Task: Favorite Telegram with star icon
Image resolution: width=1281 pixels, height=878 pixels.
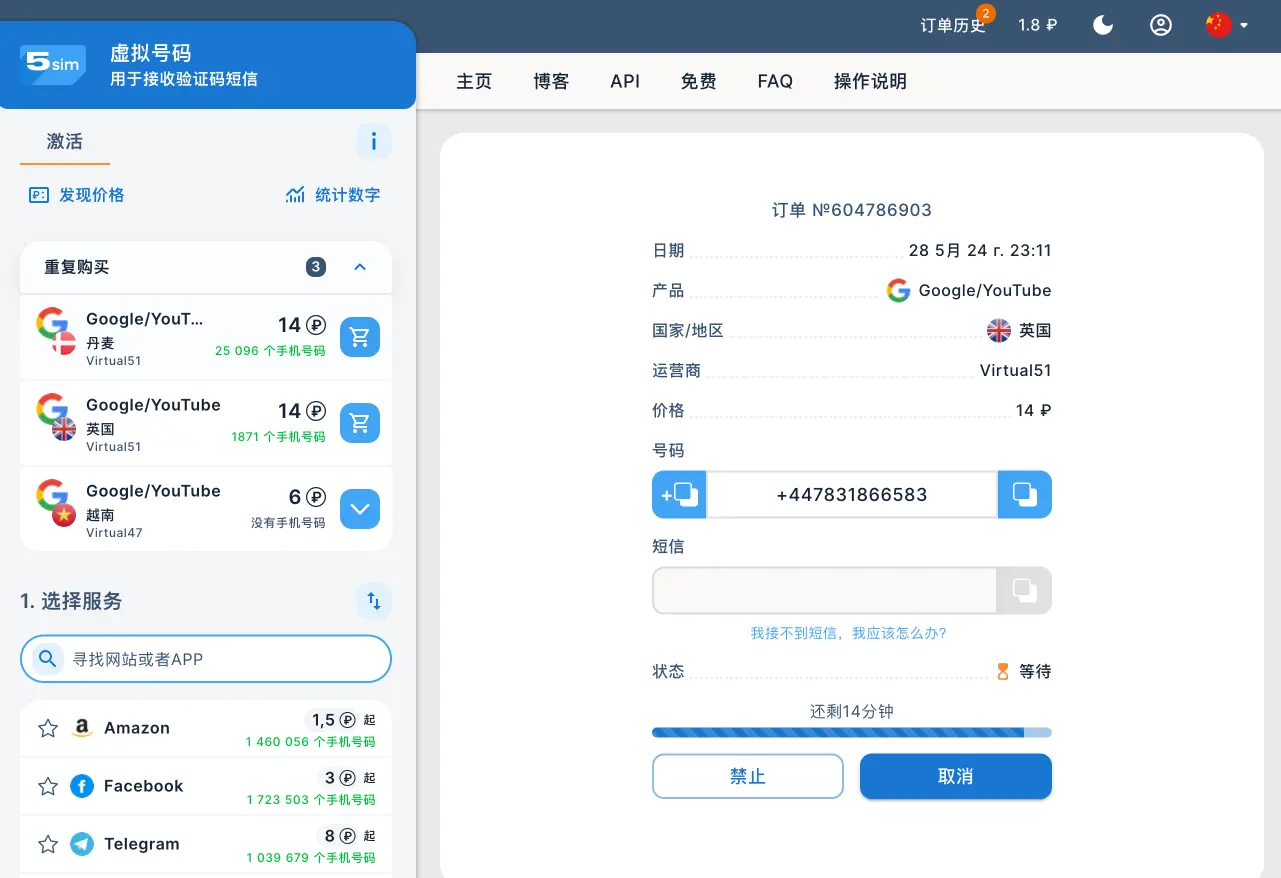Action: pos(48,844)
